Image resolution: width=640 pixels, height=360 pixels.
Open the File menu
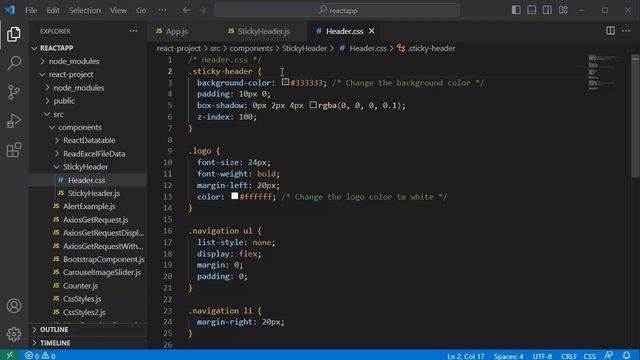point(31,10)
